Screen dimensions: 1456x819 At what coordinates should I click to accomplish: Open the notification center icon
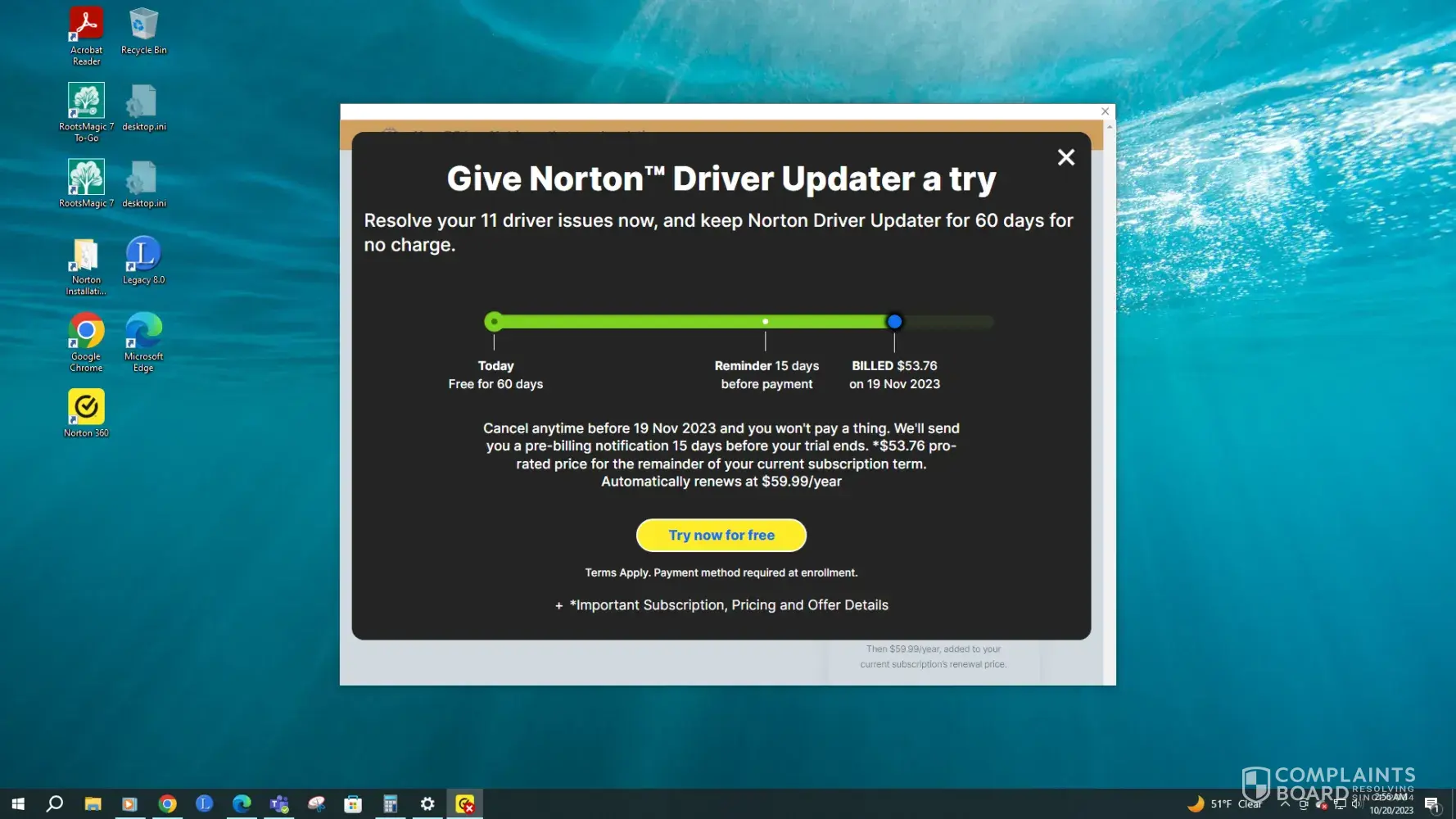coord(1431,804)
